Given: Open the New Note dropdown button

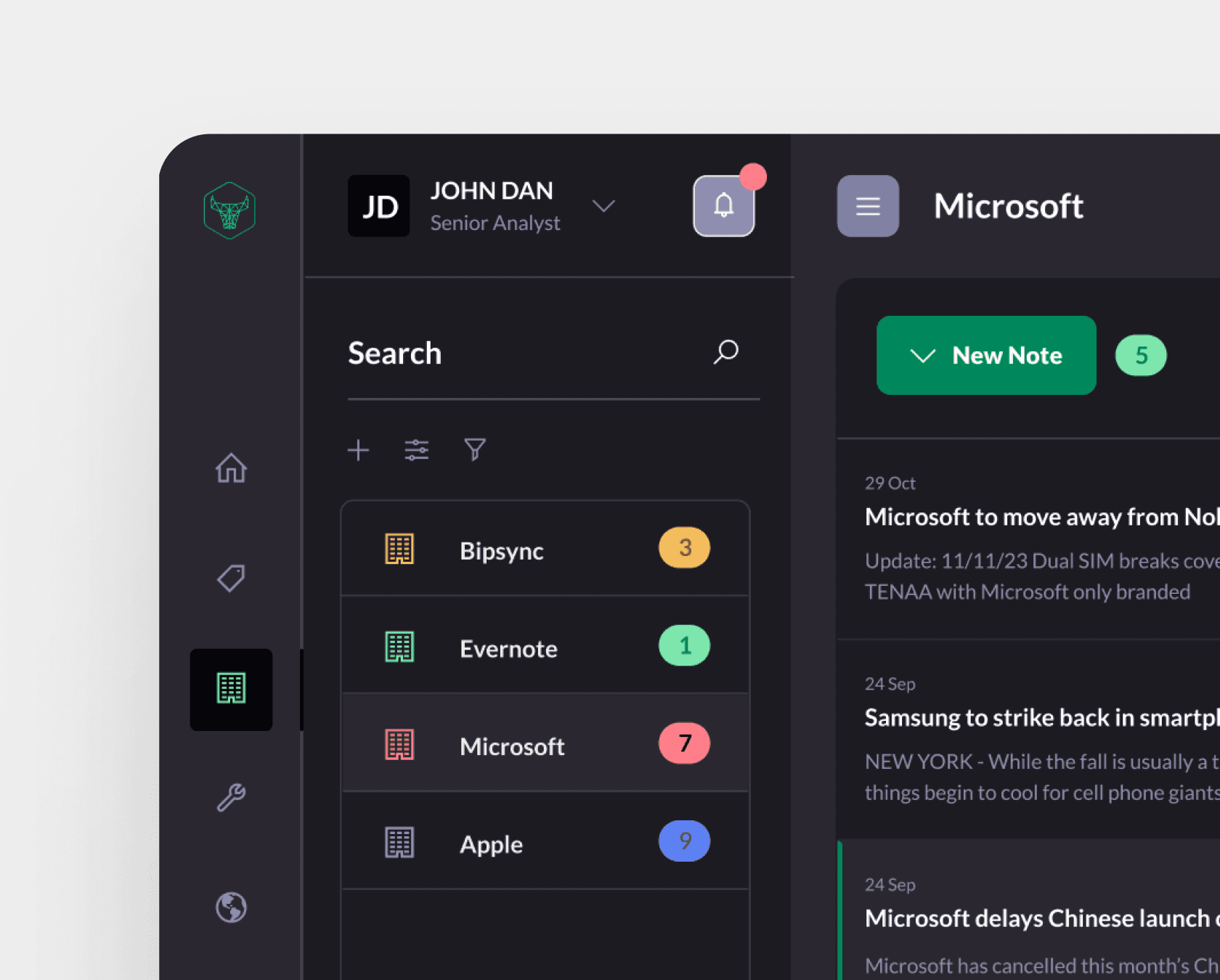Looking at the screenshot, I should (x=986, y=355).
